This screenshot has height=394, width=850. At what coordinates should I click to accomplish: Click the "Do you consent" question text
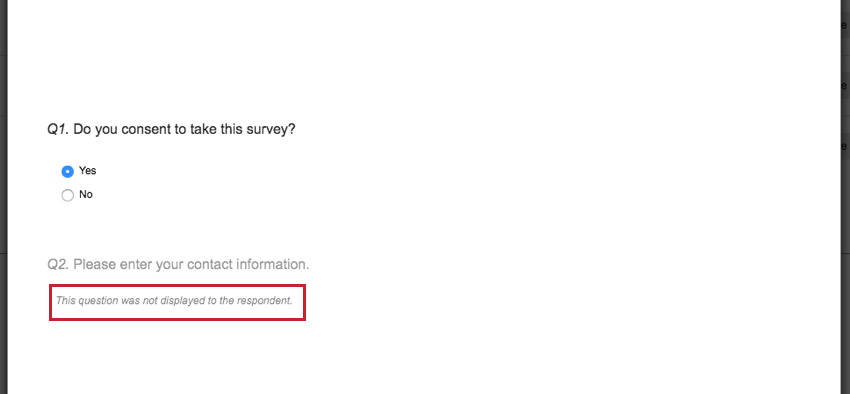click(x=184, y=130)
